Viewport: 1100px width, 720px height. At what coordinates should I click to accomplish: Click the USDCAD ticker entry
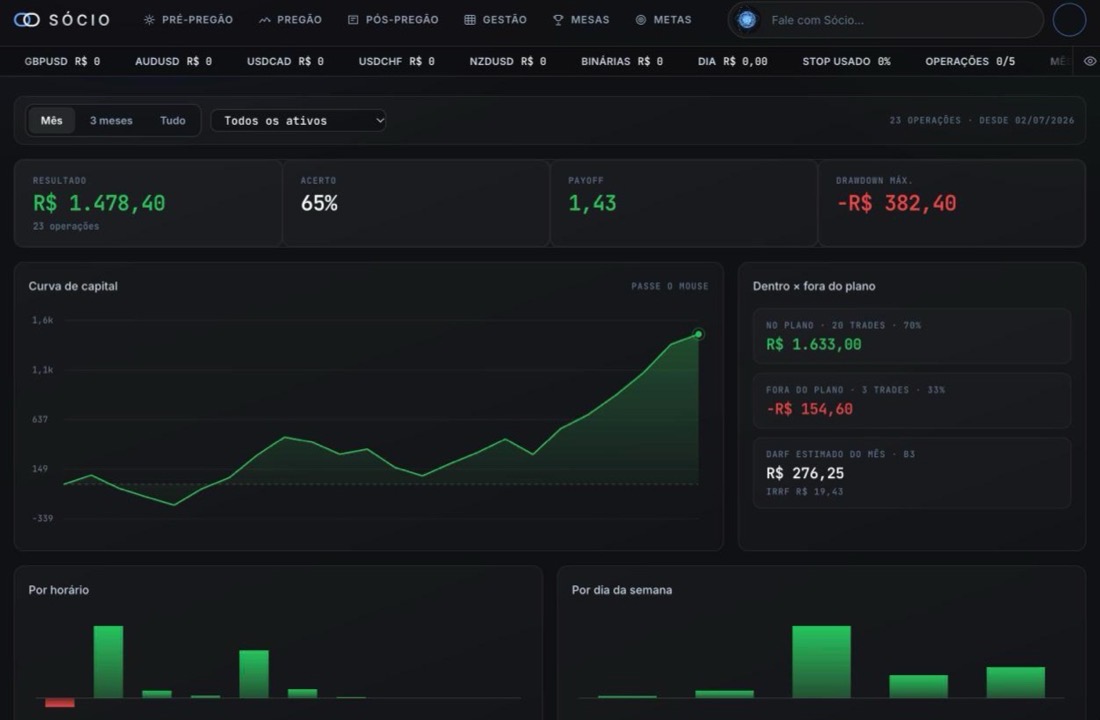(285, 62)
